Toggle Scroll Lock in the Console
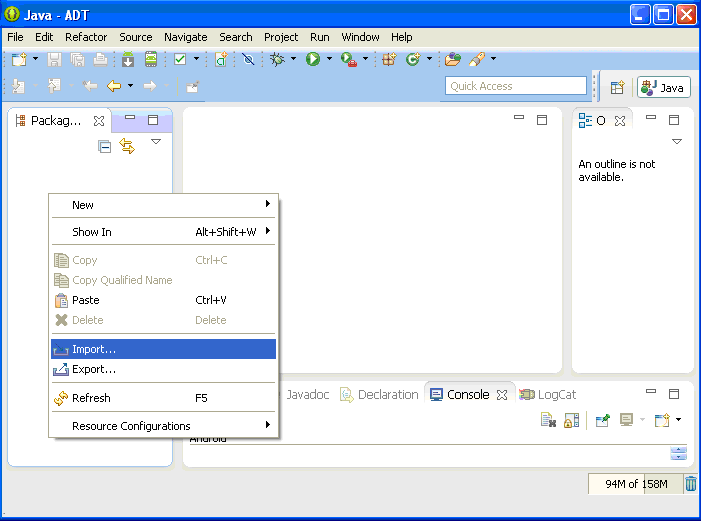Screen dimensions: 701x521 tap(571, 420)
